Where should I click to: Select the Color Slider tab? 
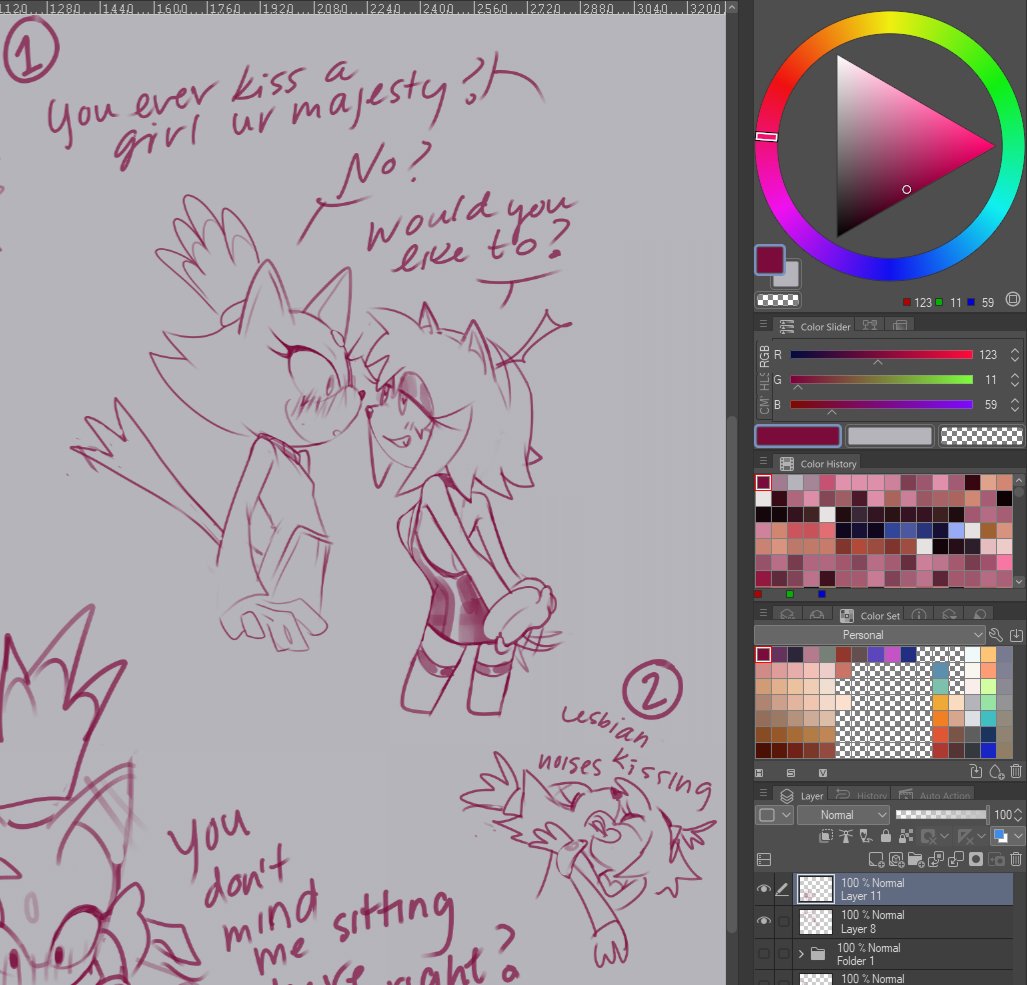(815, 326)
